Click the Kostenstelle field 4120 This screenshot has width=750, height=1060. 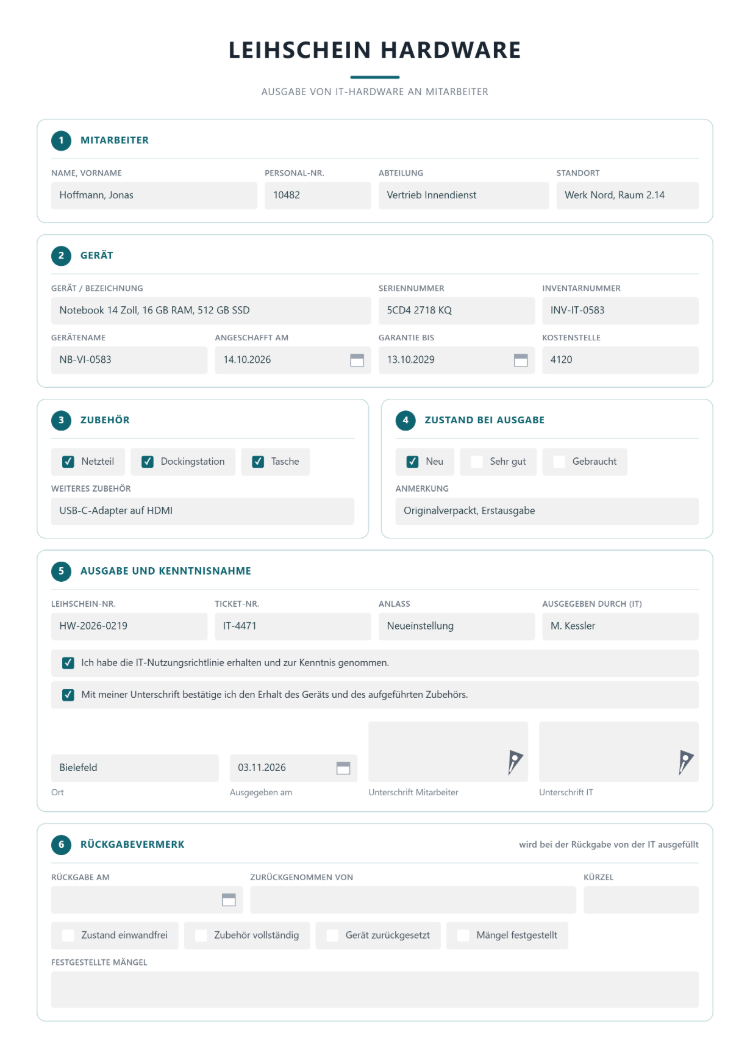tap(620, 360)
